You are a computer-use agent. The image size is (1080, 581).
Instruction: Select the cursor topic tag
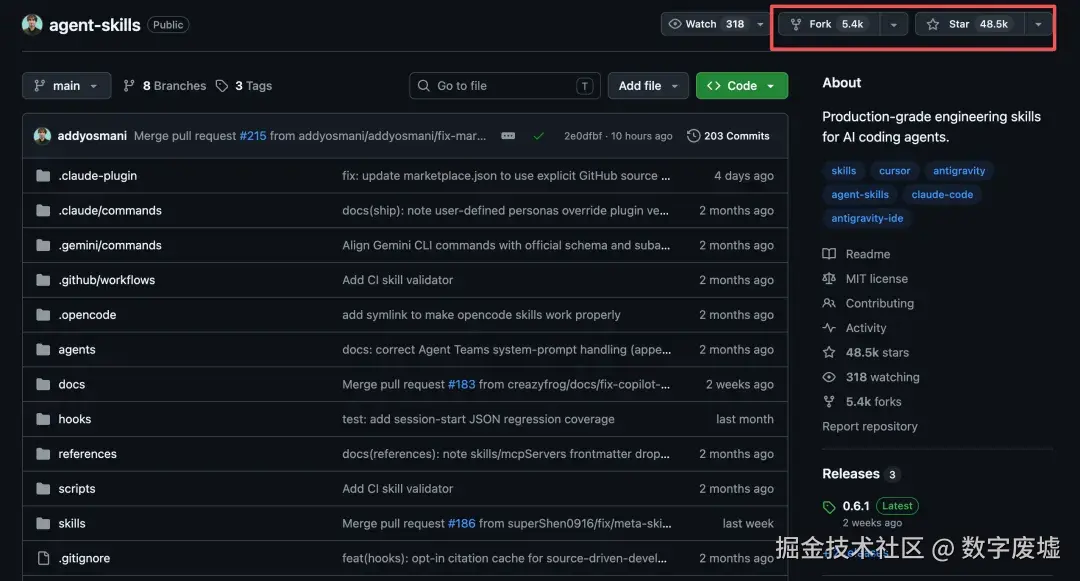tap(895, 171)
